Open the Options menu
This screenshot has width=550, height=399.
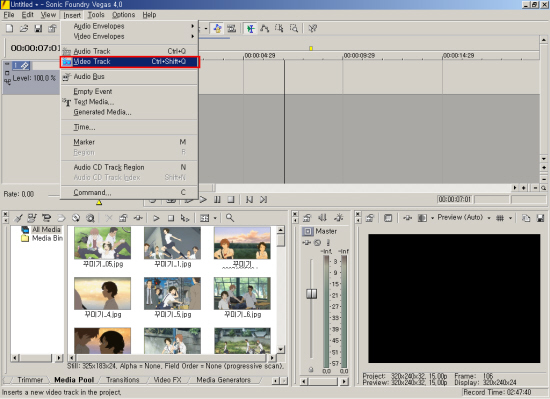[x=123, y=15]
